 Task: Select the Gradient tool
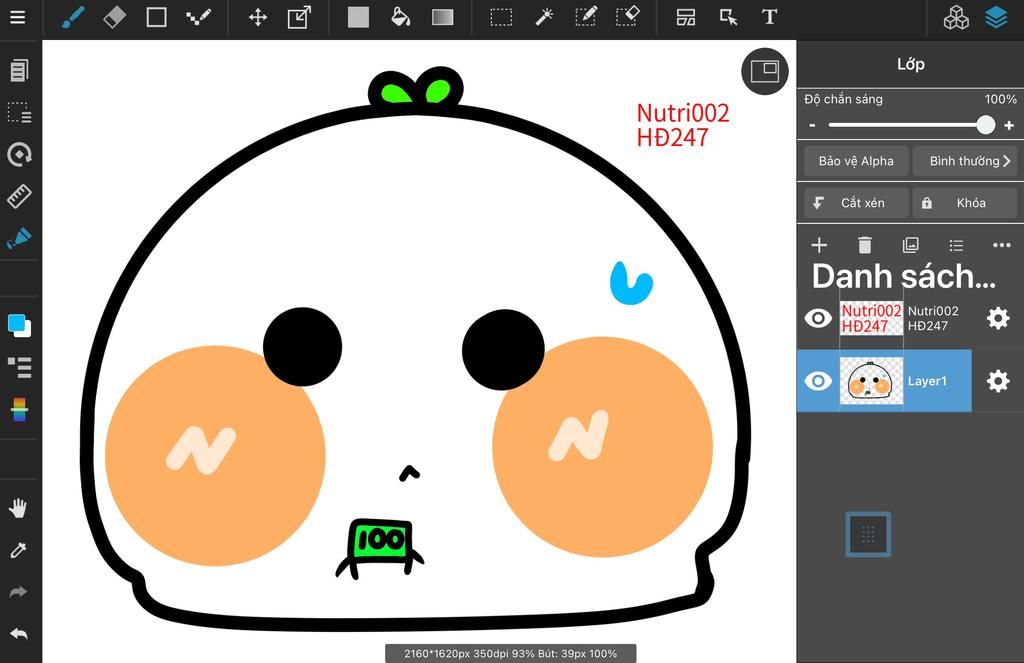(443, 17)
